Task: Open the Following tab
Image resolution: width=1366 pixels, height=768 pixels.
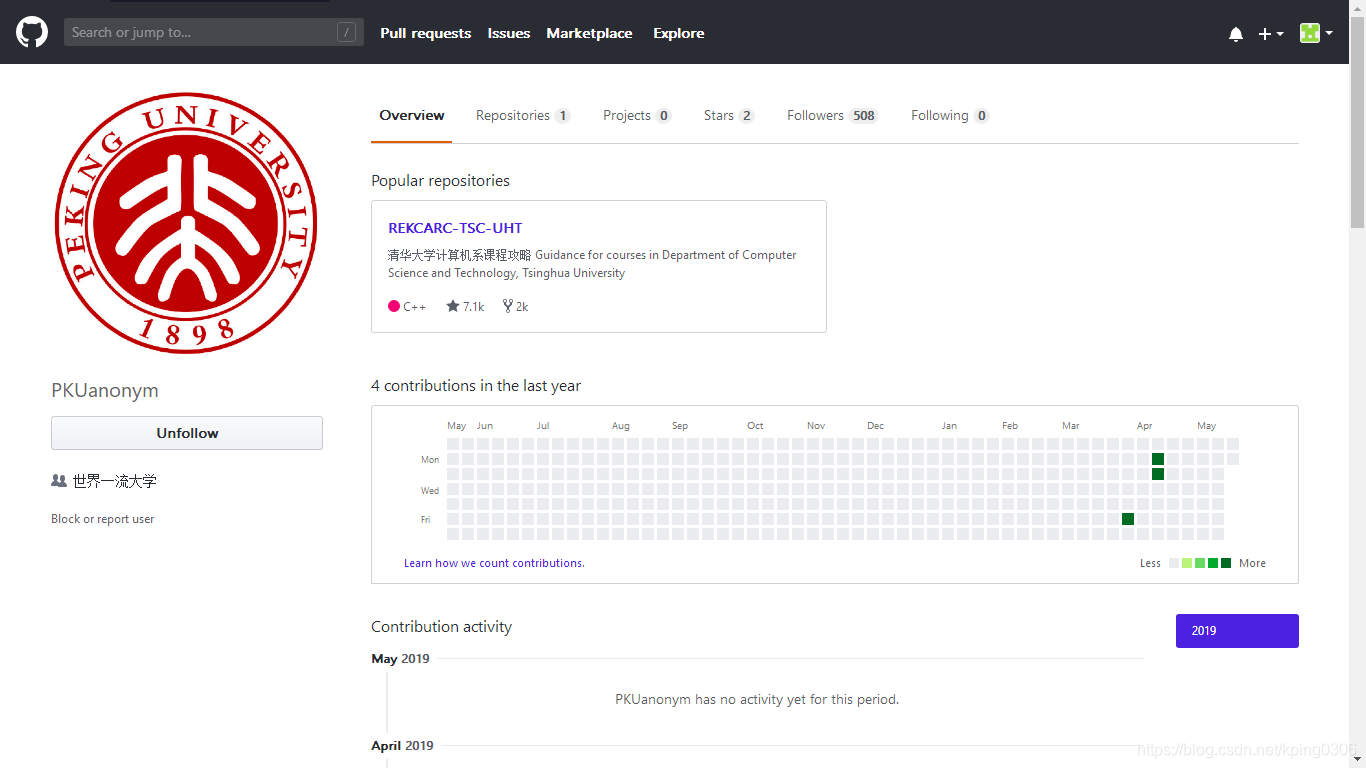Action: 950,115
